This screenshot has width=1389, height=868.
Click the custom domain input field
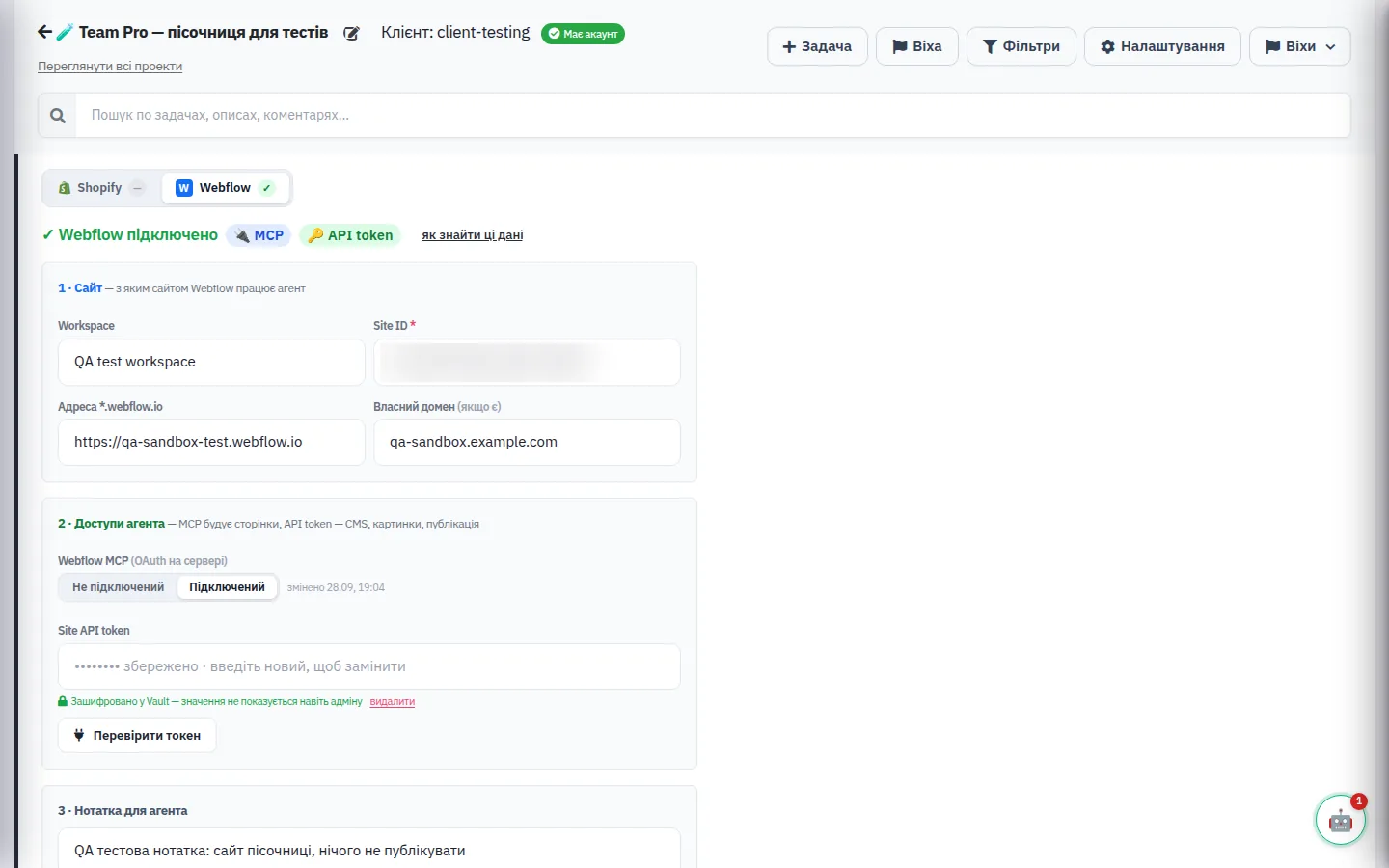click(527, 442)
